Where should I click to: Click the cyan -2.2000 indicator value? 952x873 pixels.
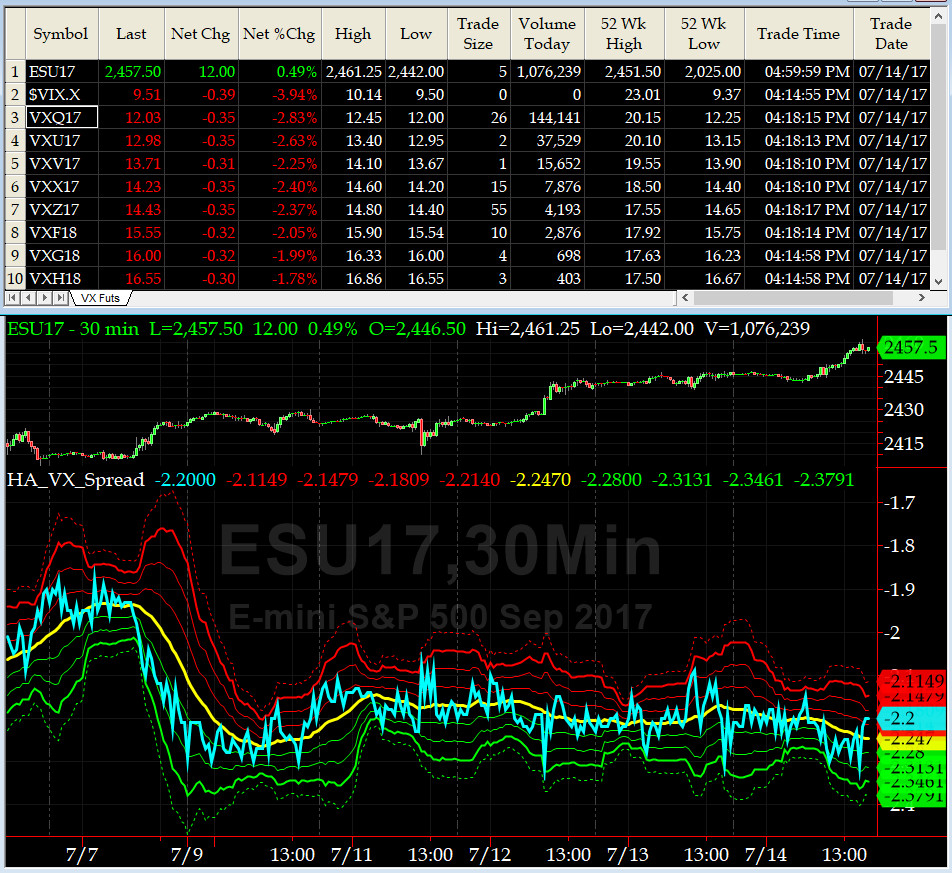click(x=185, y=480)
